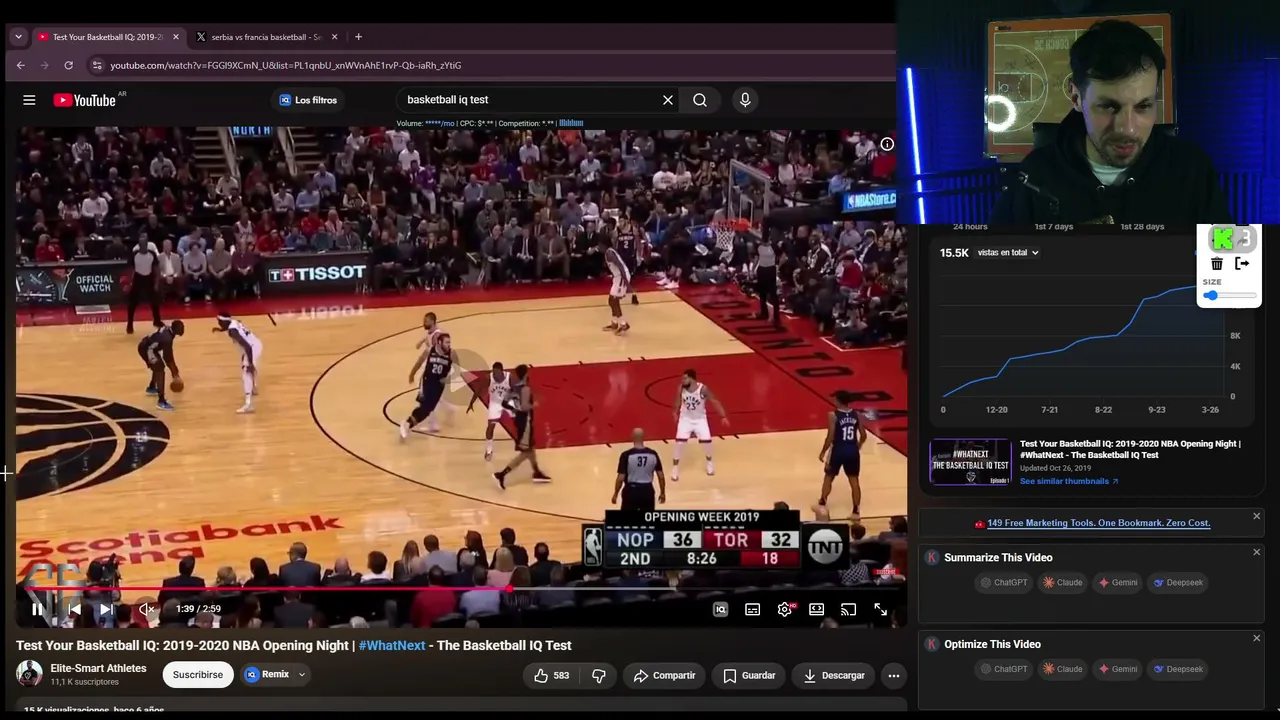The width and height of the screenshot is (1280, 720).
Task: Open the video thumbnail in stats panel
Action: (970, 461)
